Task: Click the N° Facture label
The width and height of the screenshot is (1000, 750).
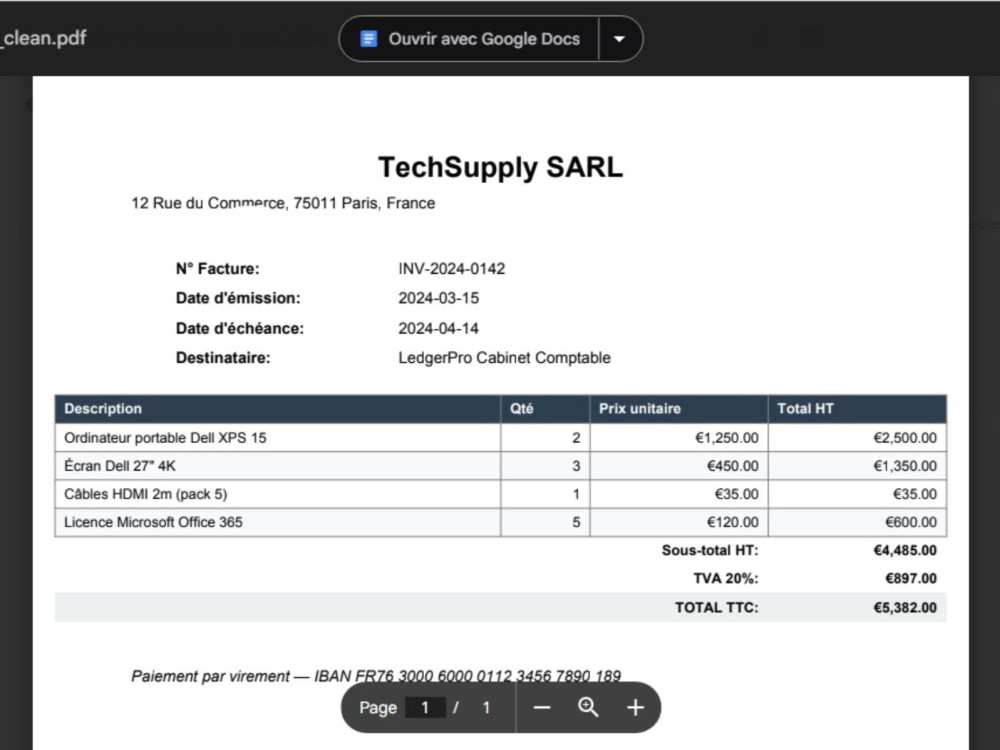Action: [217, 268]
